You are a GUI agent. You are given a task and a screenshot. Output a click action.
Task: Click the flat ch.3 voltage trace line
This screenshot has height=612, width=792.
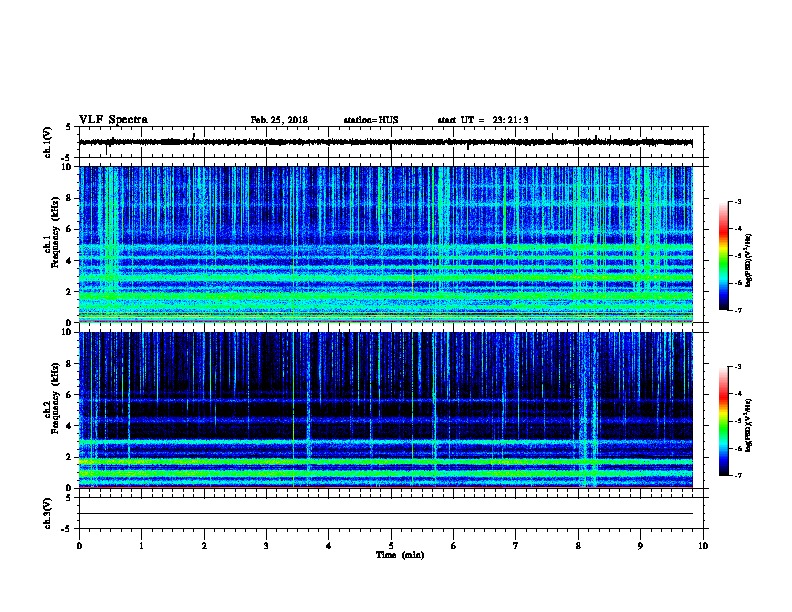pyautogui.click(x=386, y=514)
